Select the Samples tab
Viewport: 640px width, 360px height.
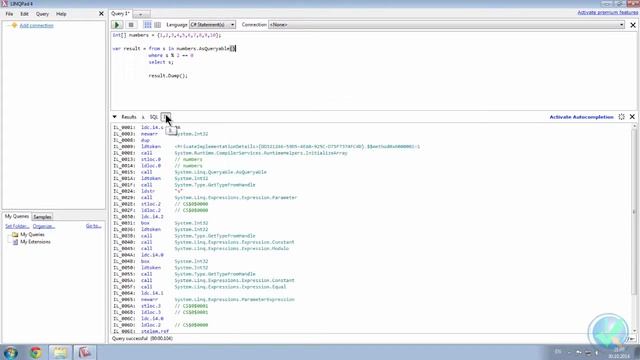tap(42, 217)
